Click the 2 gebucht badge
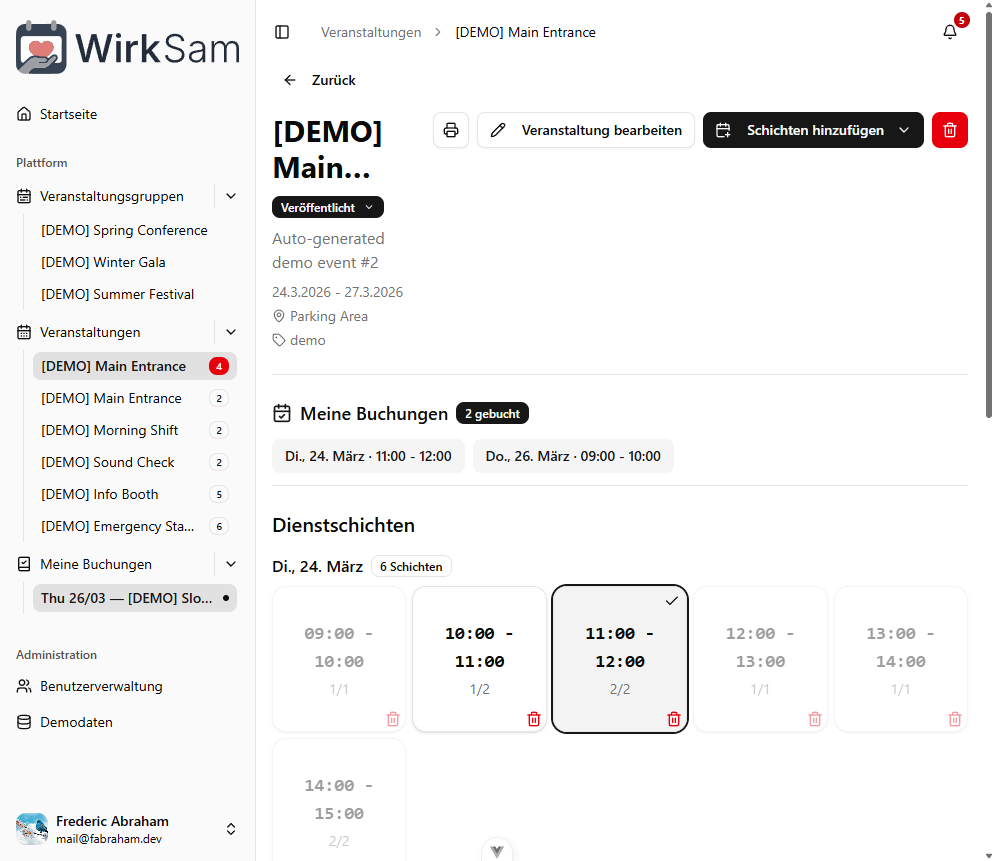The width and height of the screenshot is (994, 861). pyautogui.click(x=493, y=413)
